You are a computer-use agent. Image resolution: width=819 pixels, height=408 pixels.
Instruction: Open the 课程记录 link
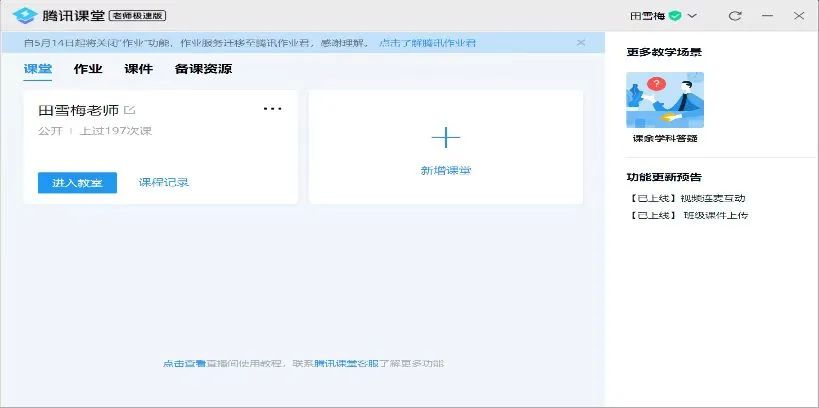(x=163, y=183)
